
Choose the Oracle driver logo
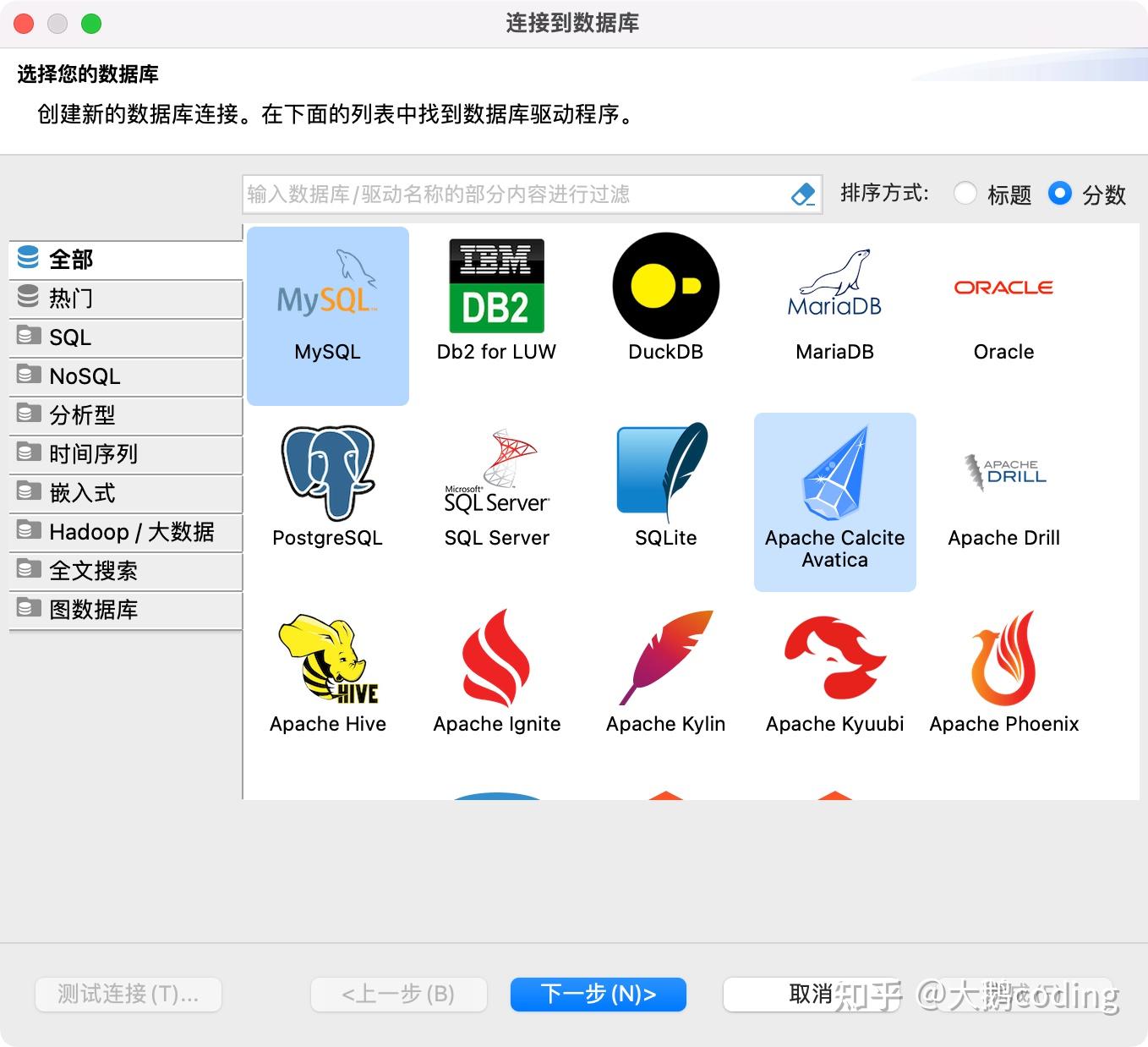point(1003,288)
